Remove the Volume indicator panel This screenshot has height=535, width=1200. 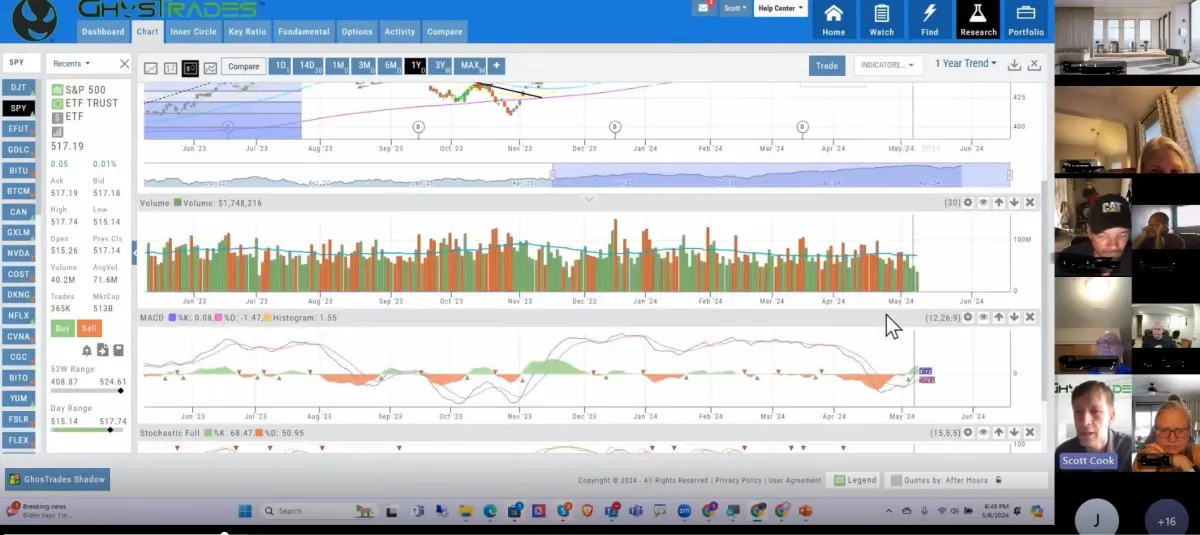click(x=1029, y=202)
